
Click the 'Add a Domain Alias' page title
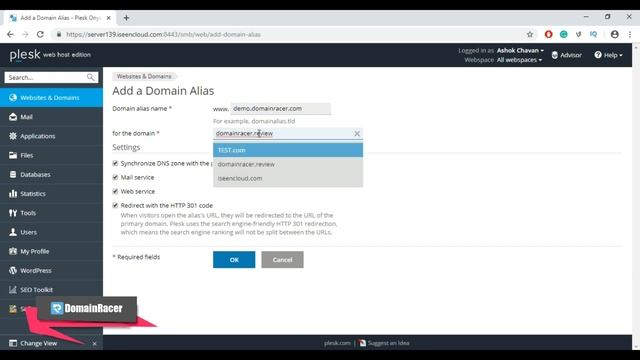pyautogui.click(x=163, y=91)
